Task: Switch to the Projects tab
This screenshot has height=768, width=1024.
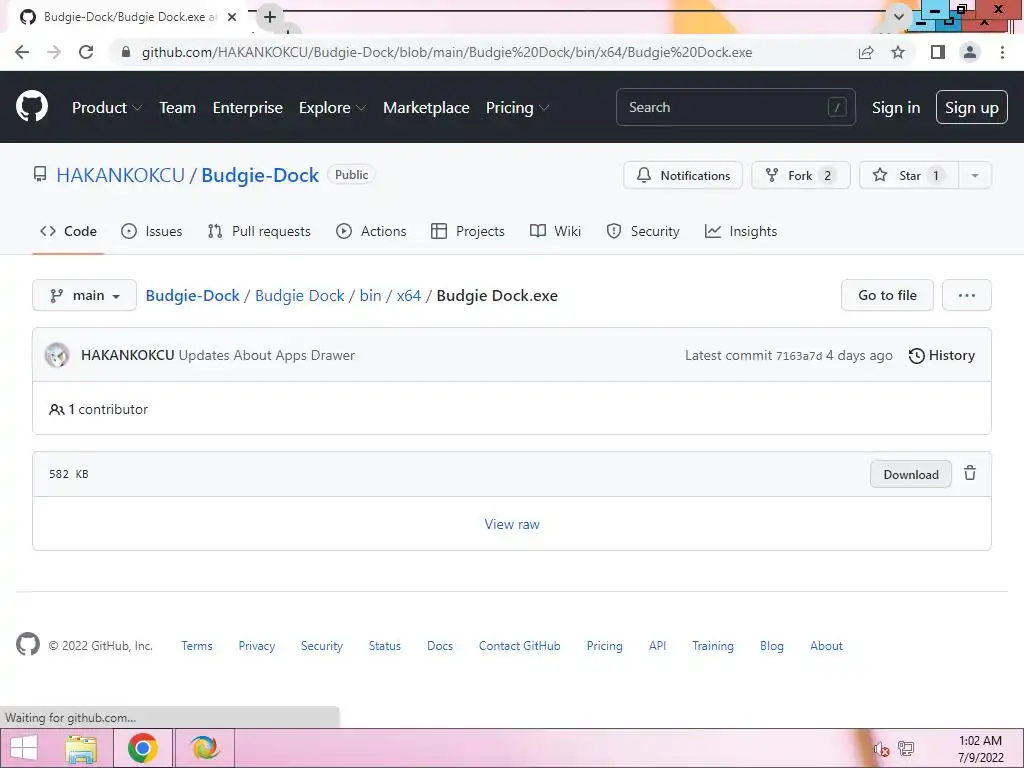Action: (x=468, y=231)
